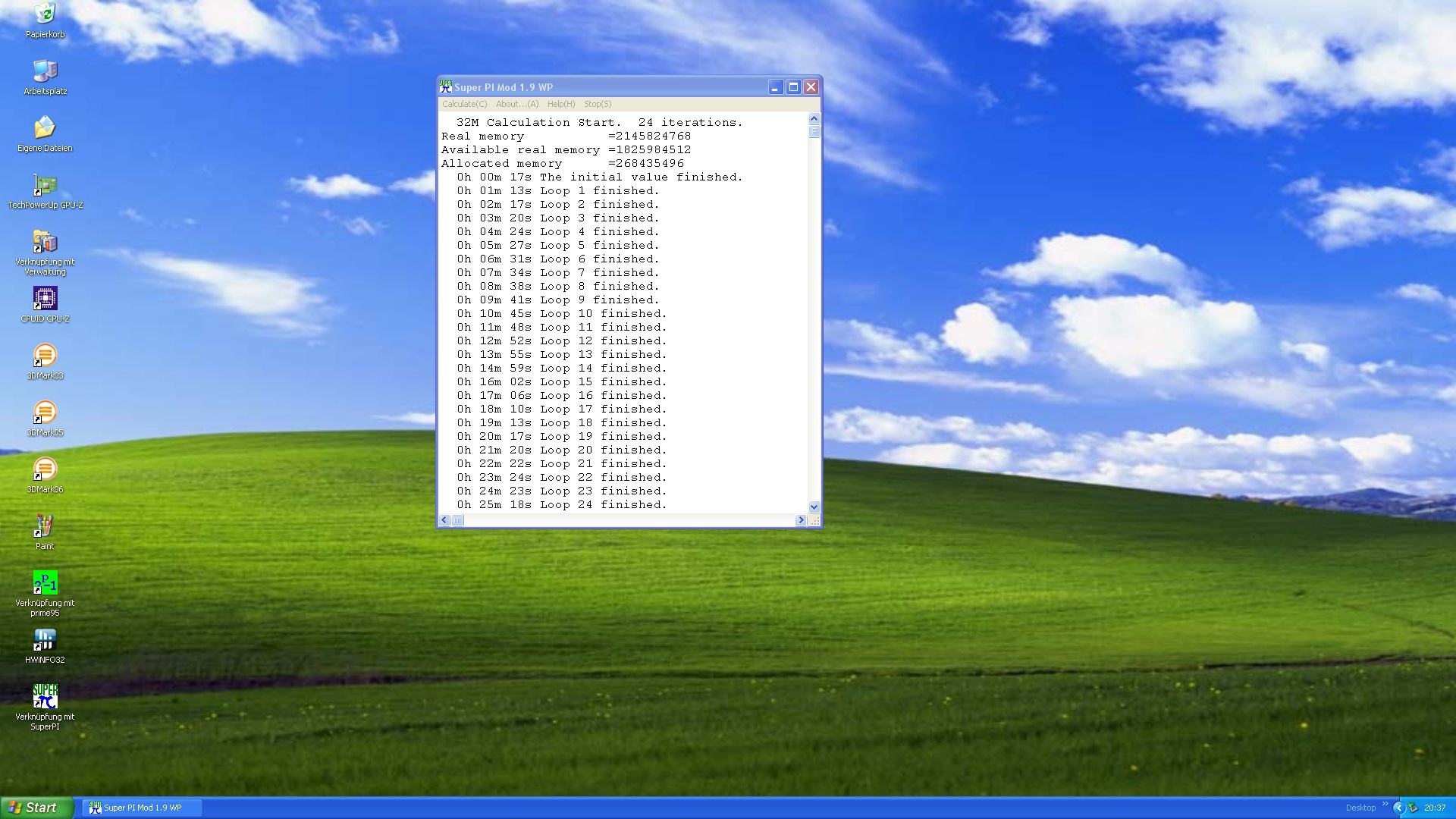1456x819 pixels.
Task: Click 'The initial value finished' line
Action: 600,177
